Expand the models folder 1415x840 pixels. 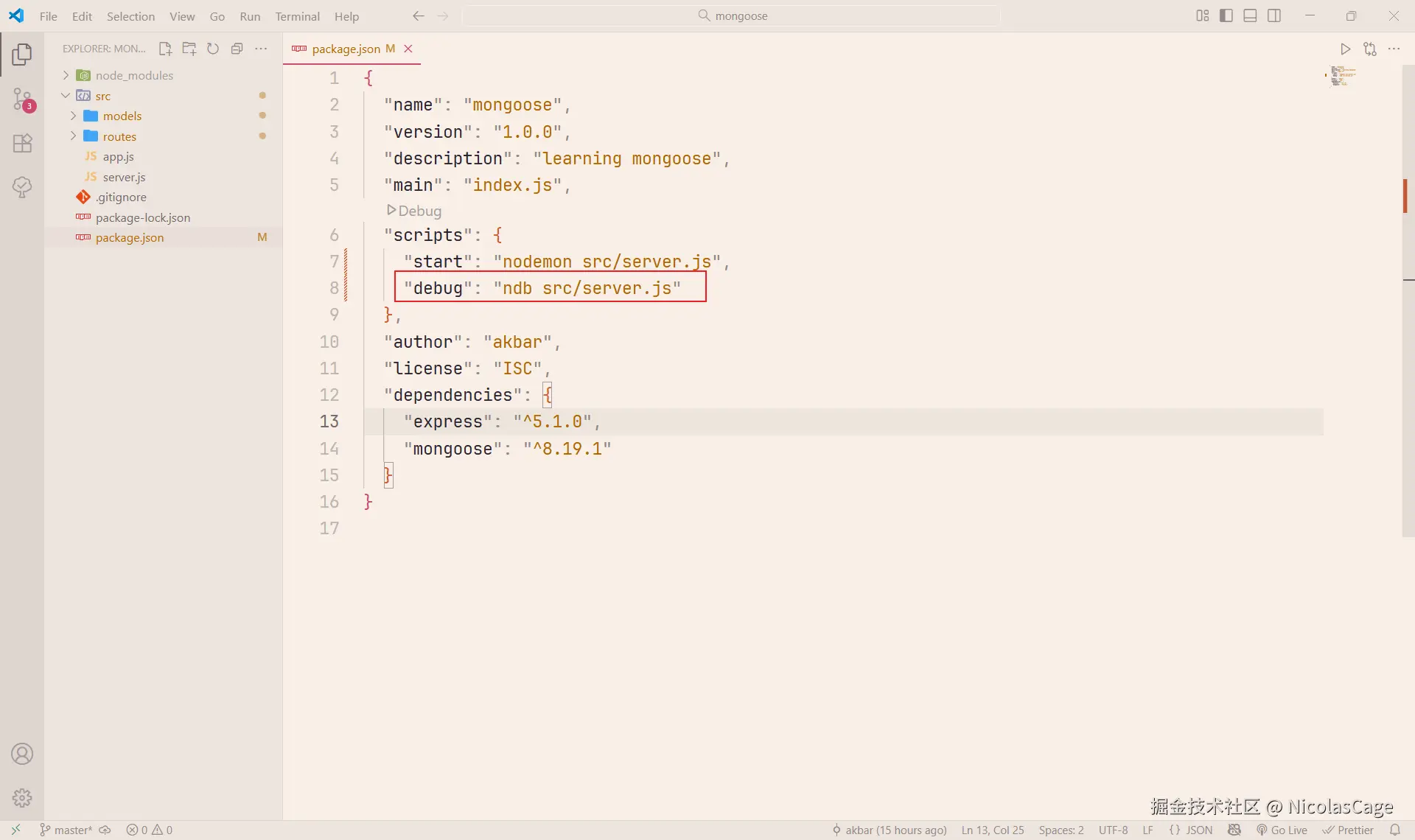(122, 116)
